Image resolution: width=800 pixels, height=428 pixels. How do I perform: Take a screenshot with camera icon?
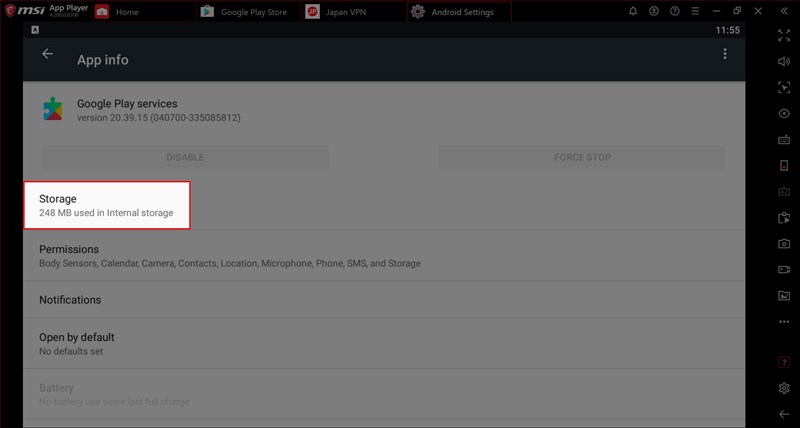coord(784,244)
